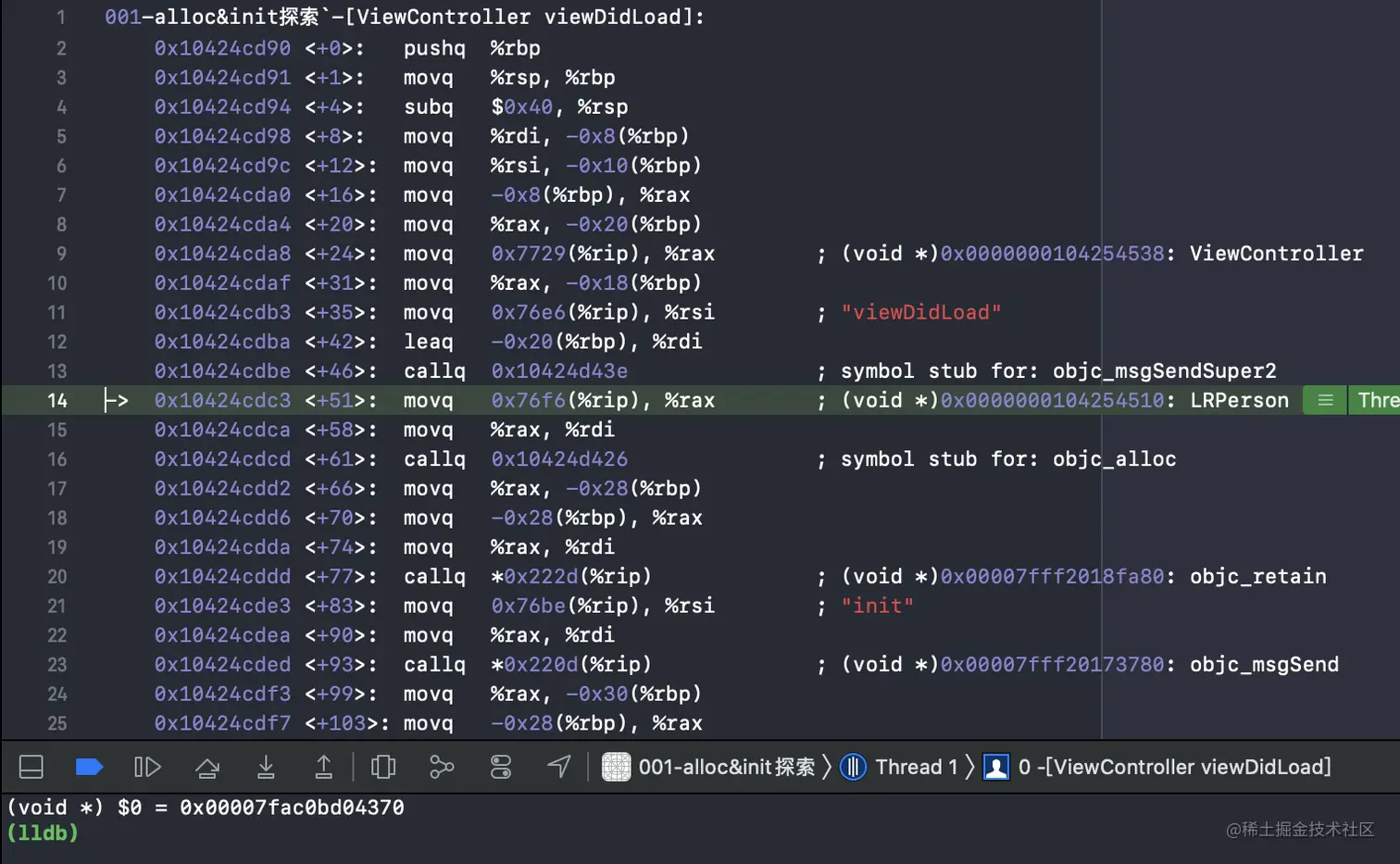1400x864 pixels.
Task: Click the '%rax, -0x30(%rbp)' operand on line 24
Action: pos(596,694)
